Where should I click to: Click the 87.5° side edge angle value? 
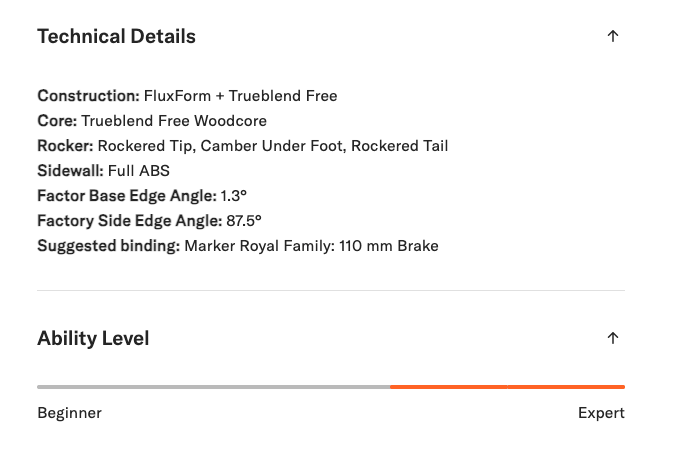(x=244, y=221)
